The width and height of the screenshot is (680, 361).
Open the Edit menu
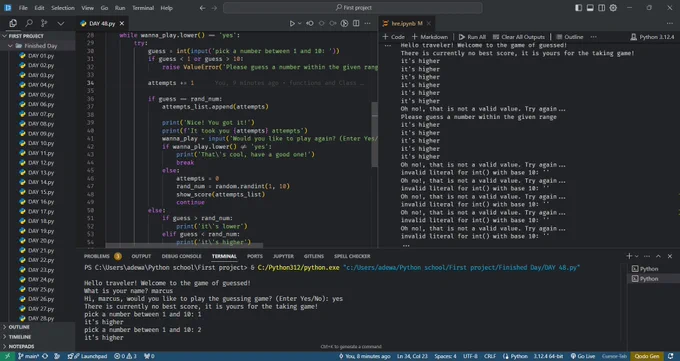[39, 8]
